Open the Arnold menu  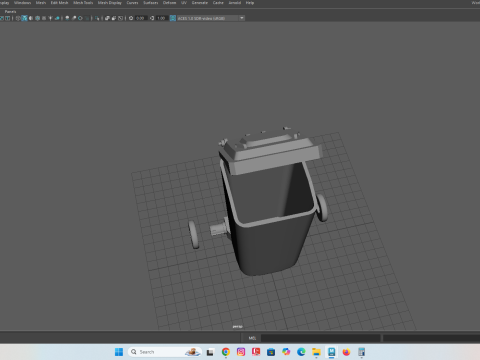click(235, 3)
